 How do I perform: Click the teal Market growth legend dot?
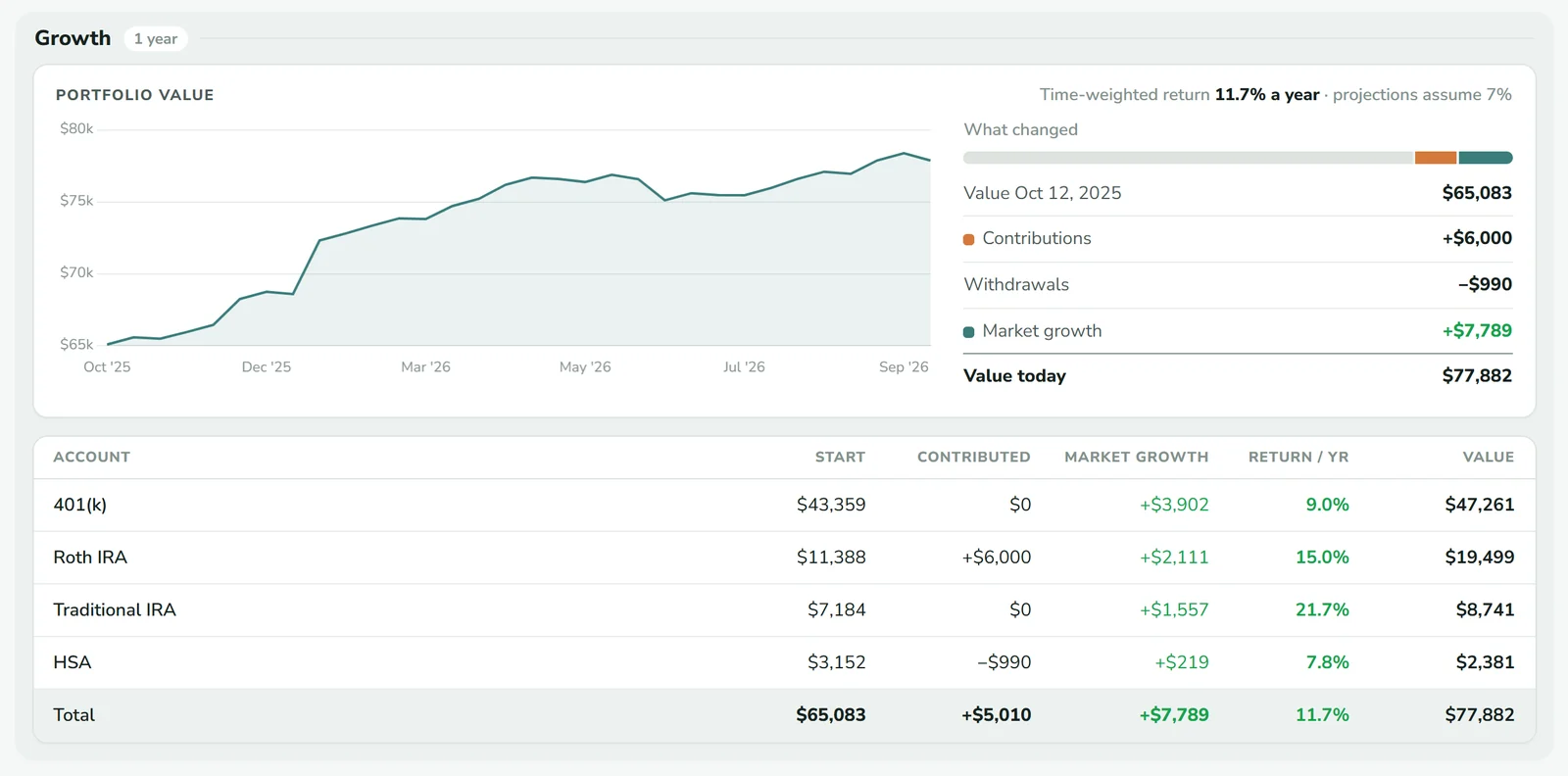(968, 332)
